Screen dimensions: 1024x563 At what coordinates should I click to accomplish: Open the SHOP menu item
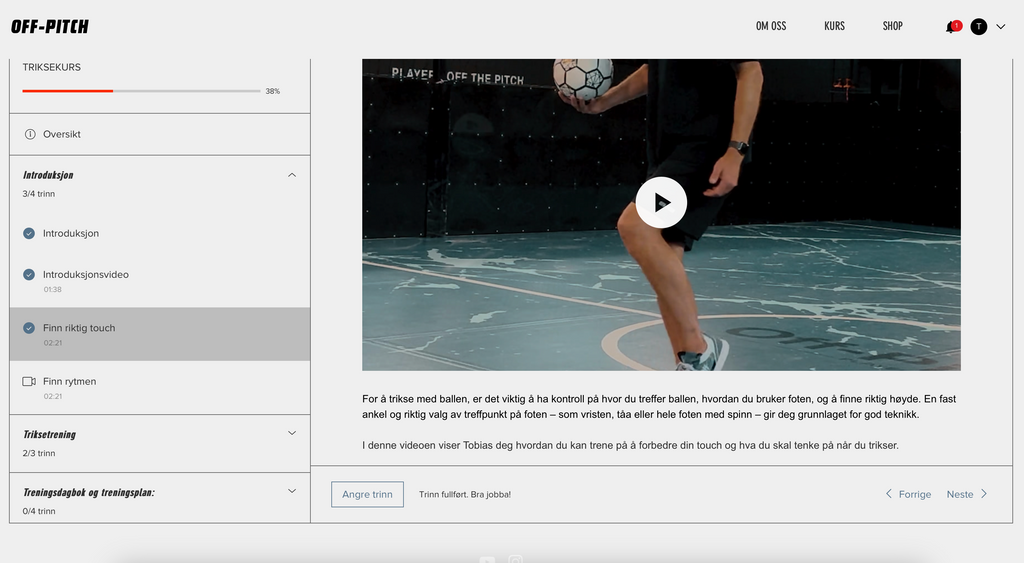tap(892, 26)
